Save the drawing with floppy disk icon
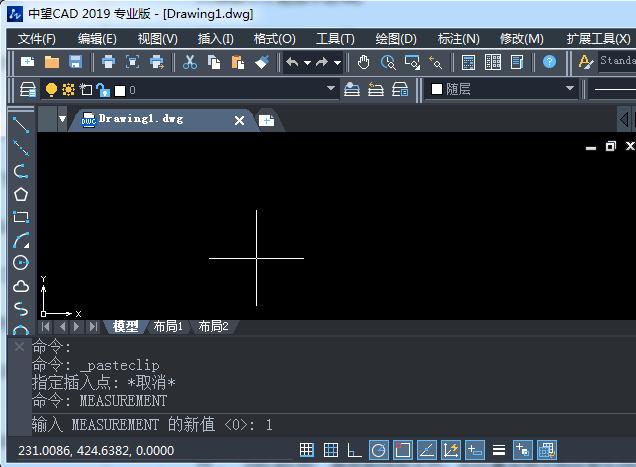Image resolution: width=636 pixels, height=467 pixels. pos(75,62)
